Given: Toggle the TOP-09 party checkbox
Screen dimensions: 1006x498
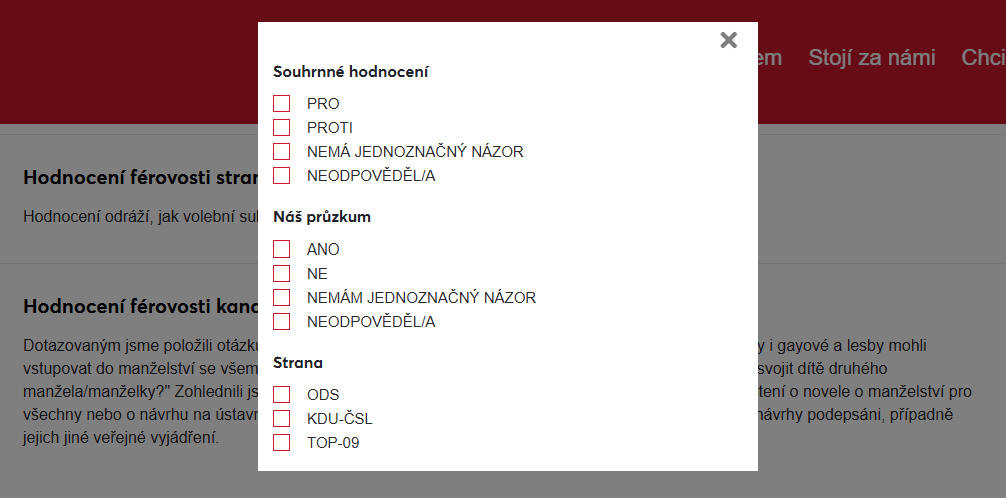Looking at the screenshot, I should tap(282, 443).
